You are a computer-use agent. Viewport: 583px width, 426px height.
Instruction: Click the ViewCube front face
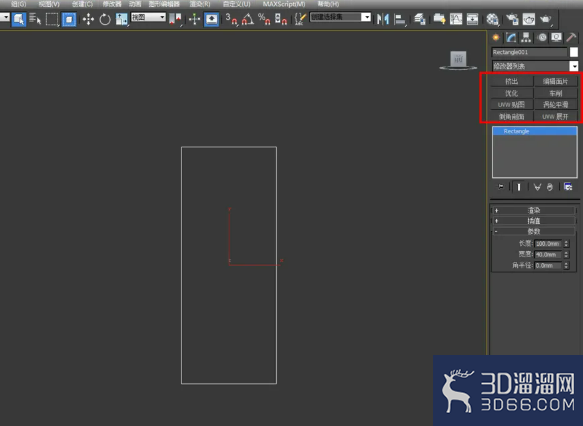[458, 59]
